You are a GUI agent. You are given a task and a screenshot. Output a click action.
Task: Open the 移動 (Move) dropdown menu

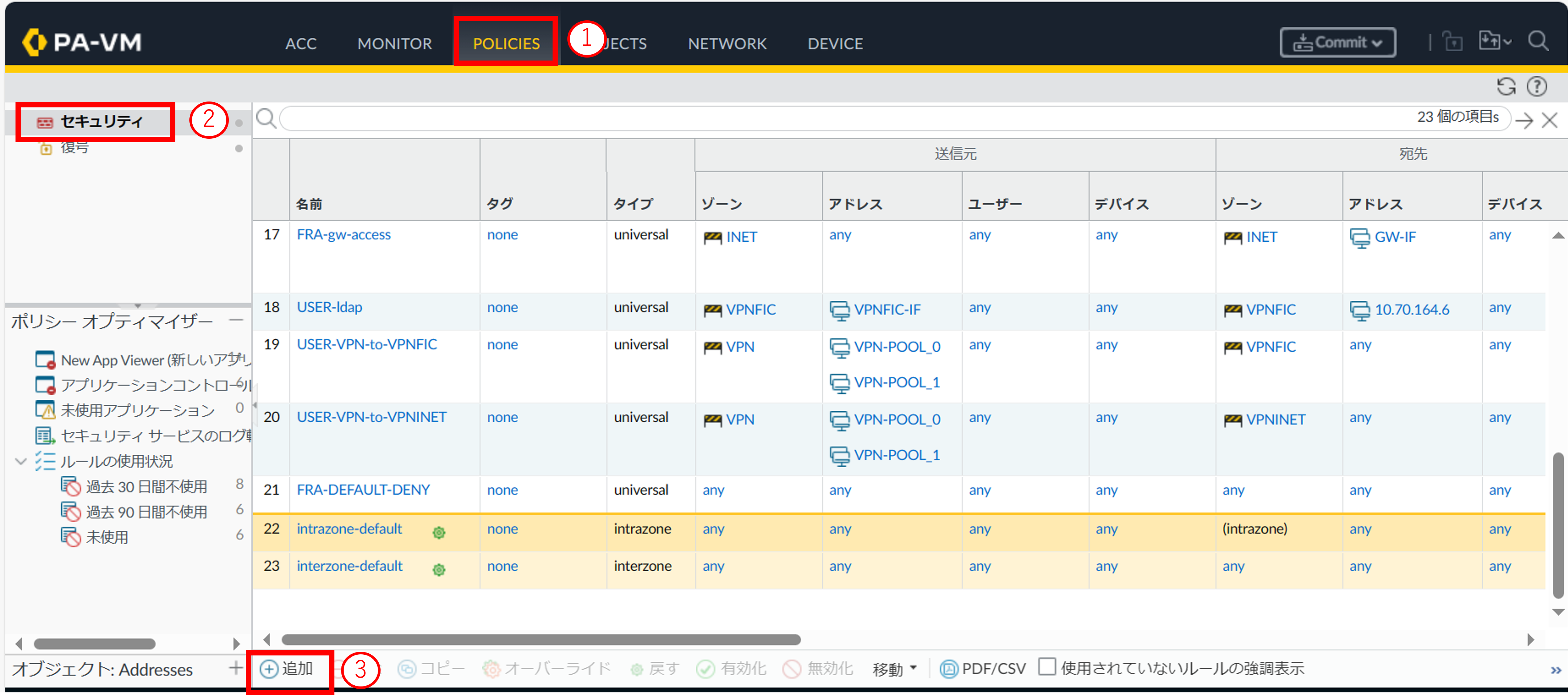coord(894,669)
